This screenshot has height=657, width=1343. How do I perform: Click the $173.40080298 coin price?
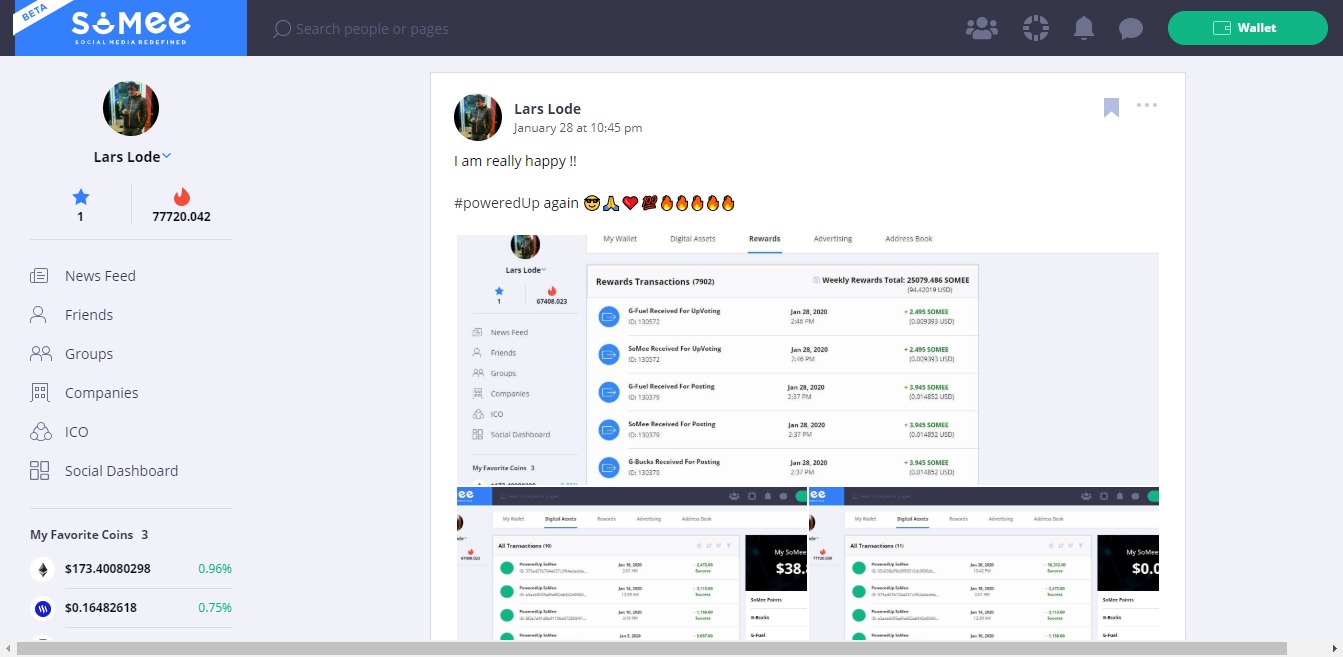tap(108, 569)
